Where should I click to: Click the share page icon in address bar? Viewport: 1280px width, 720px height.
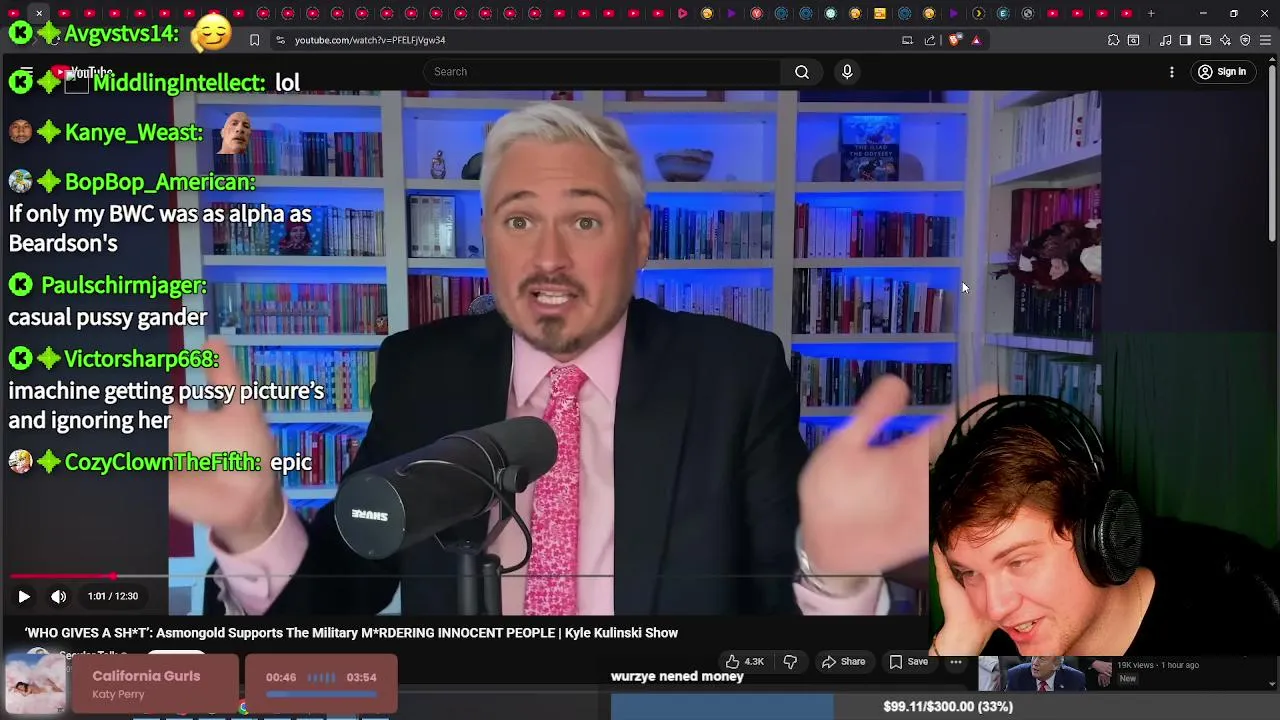[930, 40]
